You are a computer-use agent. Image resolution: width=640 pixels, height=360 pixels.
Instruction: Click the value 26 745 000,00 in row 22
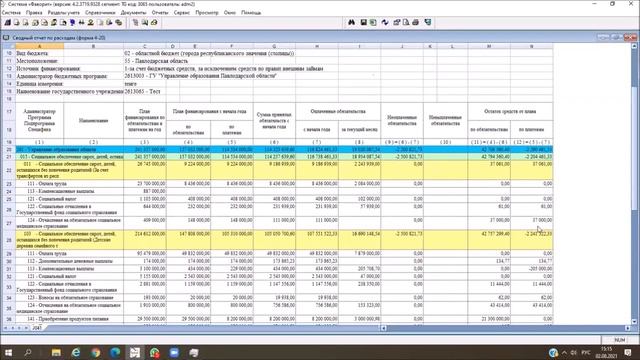pyautogui.click(x=151, y=164)
